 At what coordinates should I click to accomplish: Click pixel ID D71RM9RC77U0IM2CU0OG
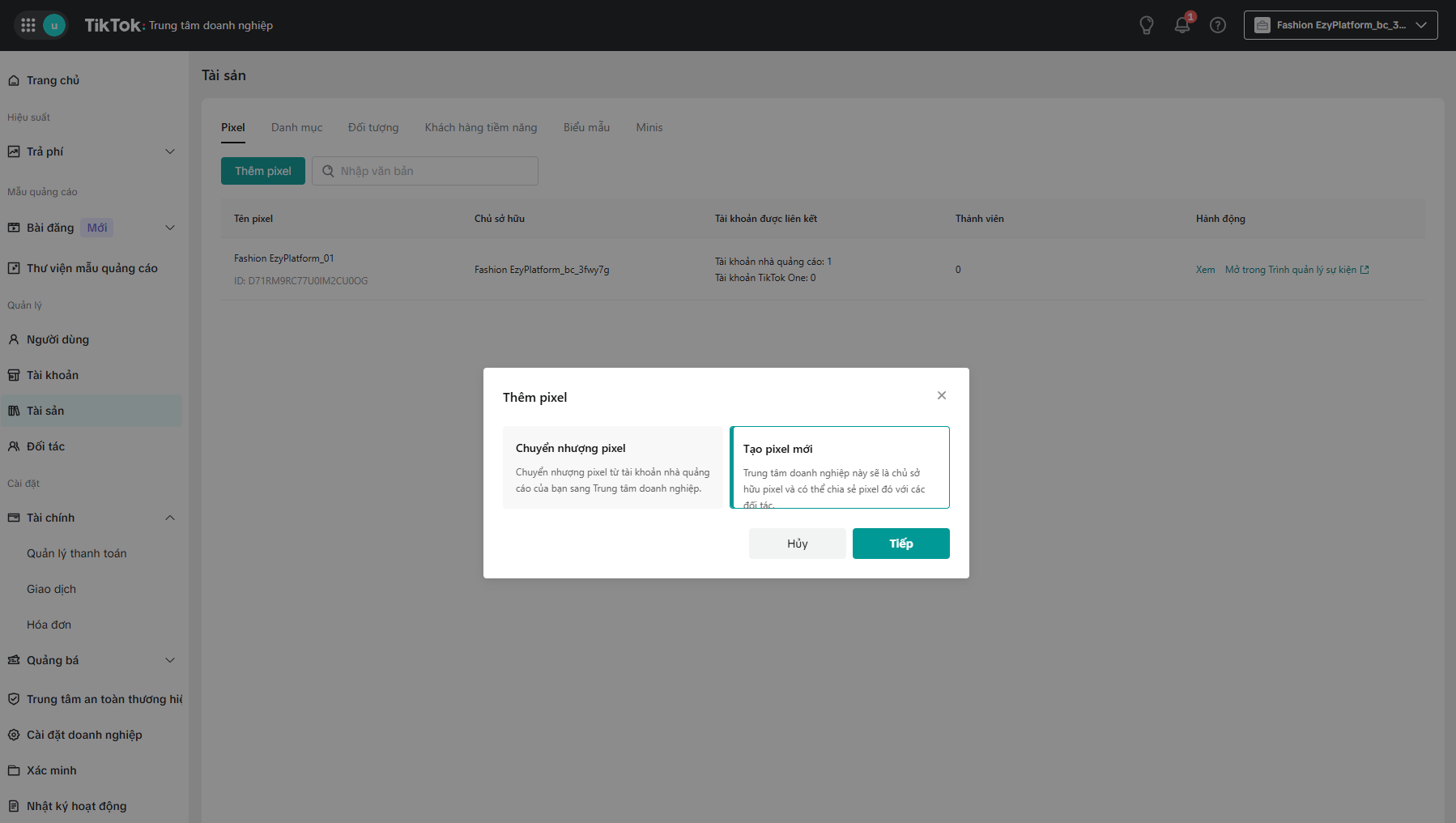click(301, 281)
